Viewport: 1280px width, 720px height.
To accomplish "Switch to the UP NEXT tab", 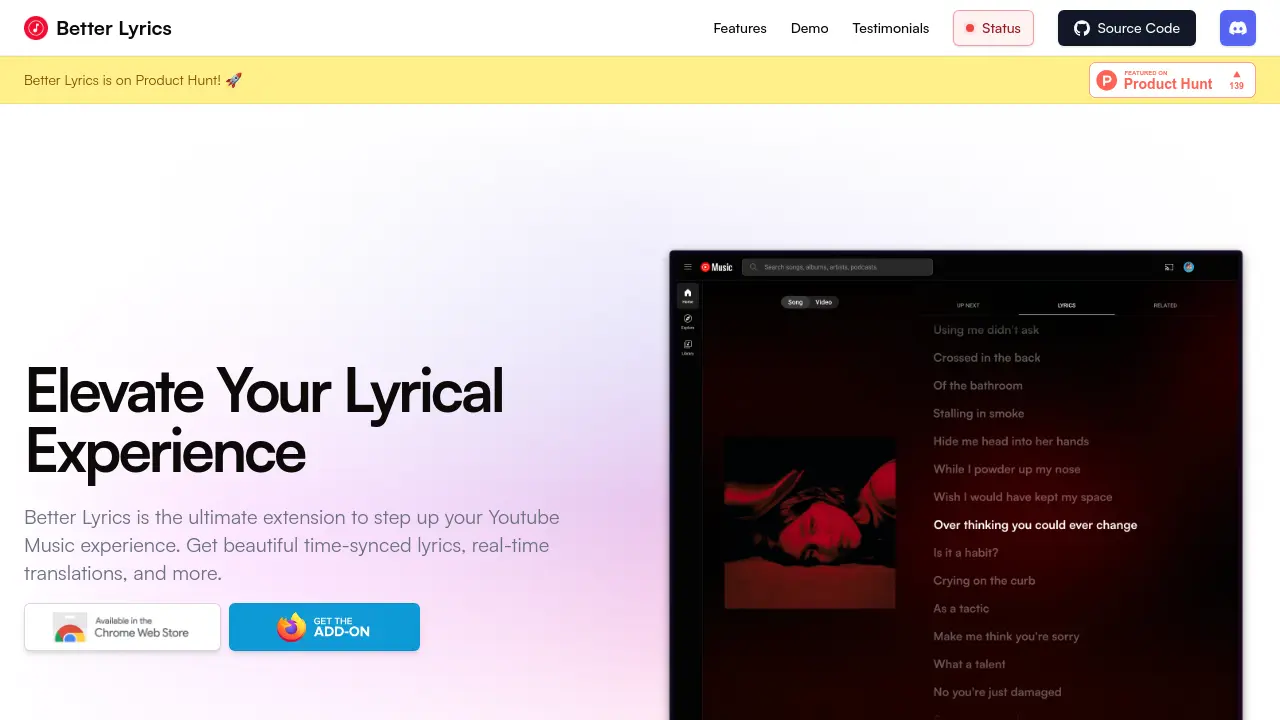I will tap(968, 305).
